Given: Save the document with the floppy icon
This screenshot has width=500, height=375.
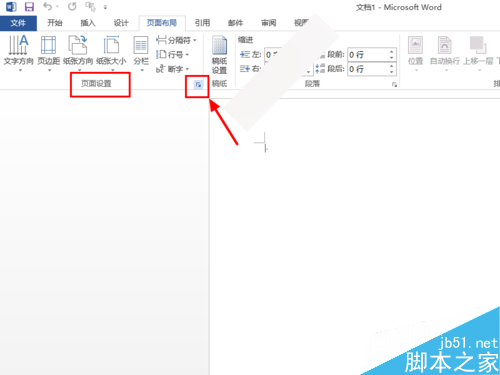Looking at the screenshot, I should pyautogui.click(x=29, y=7).
